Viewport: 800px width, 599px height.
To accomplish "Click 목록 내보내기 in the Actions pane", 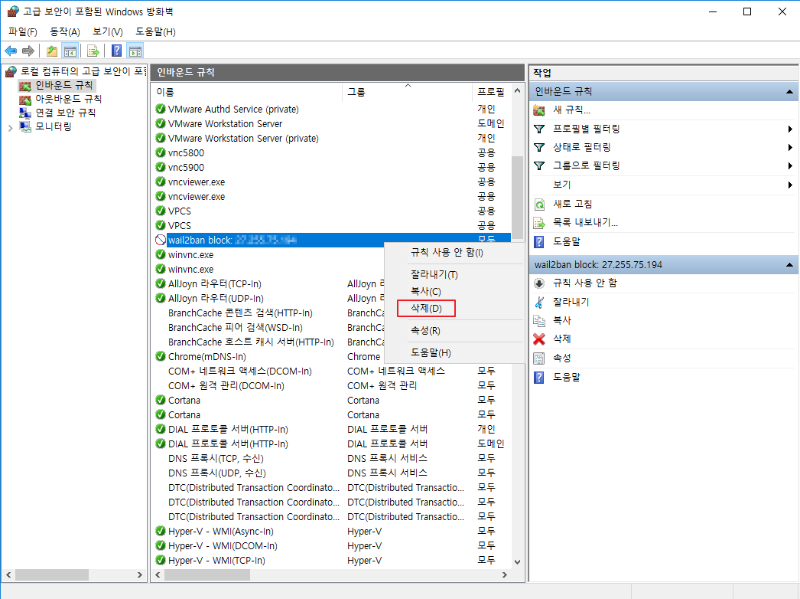I will [x=585, y=222].
